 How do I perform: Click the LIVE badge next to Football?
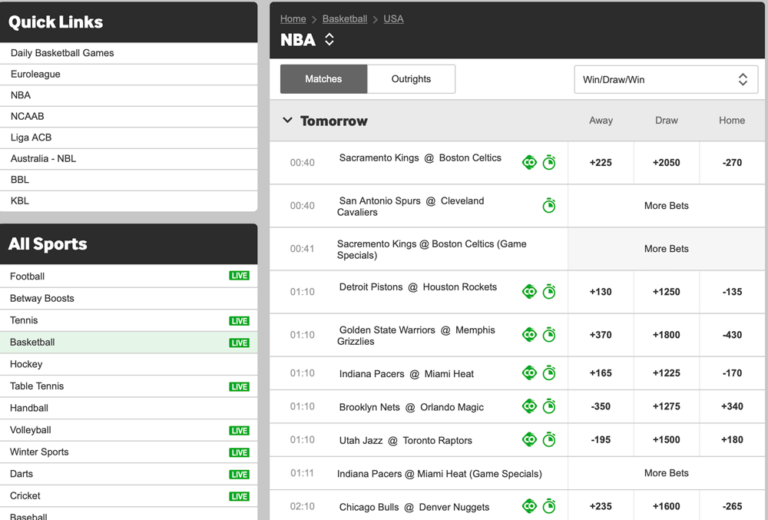(x=239, y=276)
